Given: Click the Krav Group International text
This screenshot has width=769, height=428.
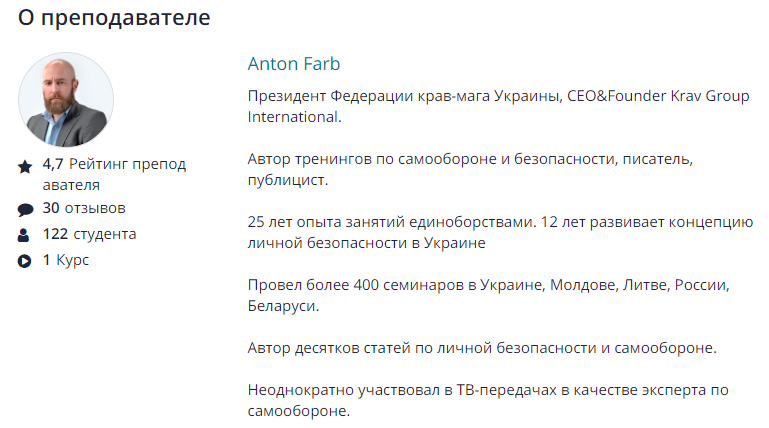Looking at the screenshot, I should coord(692,97).
